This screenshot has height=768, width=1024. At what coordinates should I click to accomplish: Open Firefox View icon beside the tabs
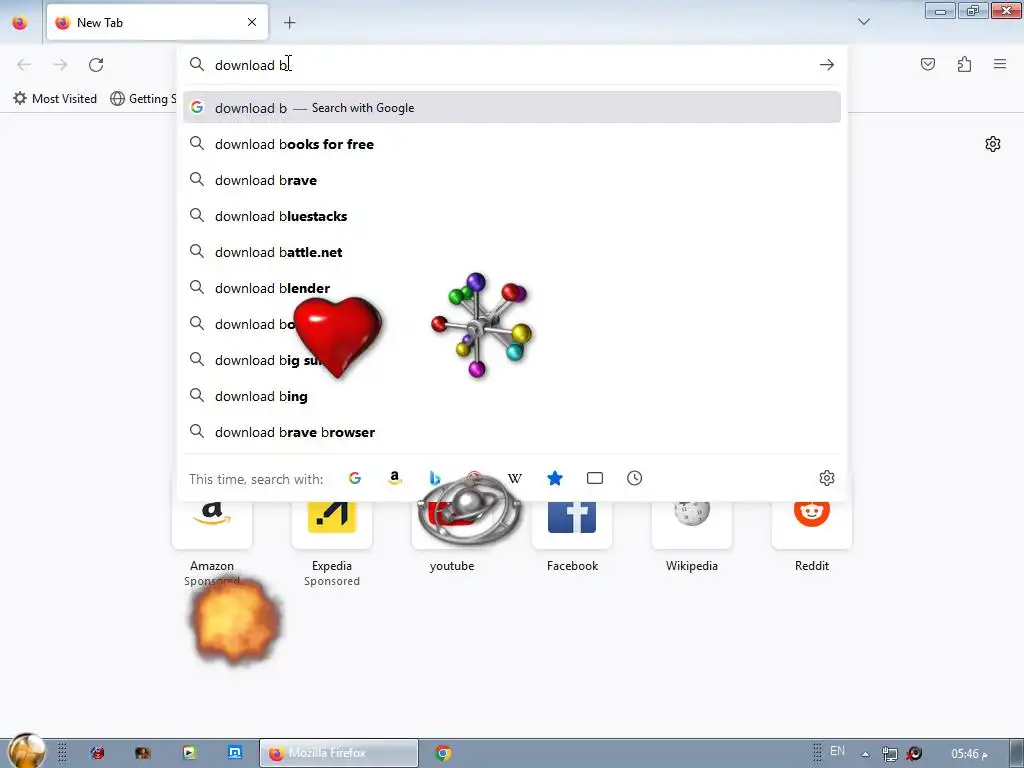[20, 23]
